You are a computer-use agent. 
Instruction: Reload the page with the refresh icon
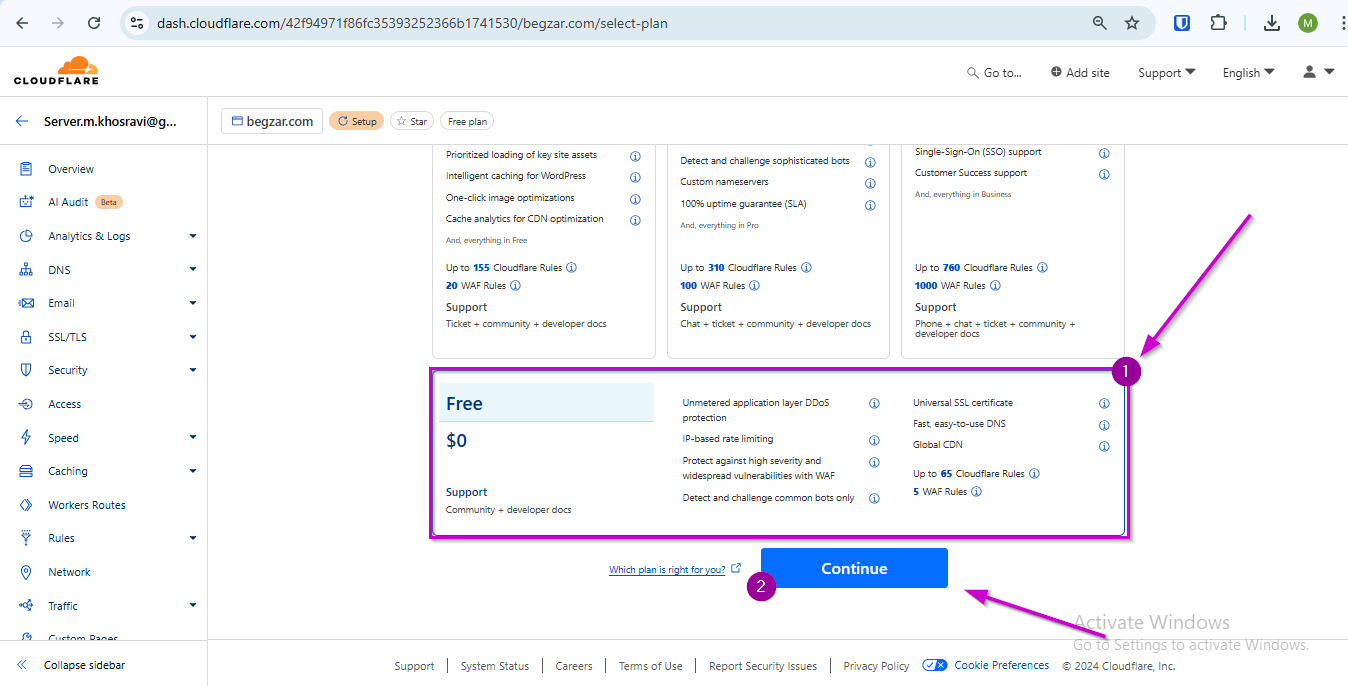click(x=94, y=23)
